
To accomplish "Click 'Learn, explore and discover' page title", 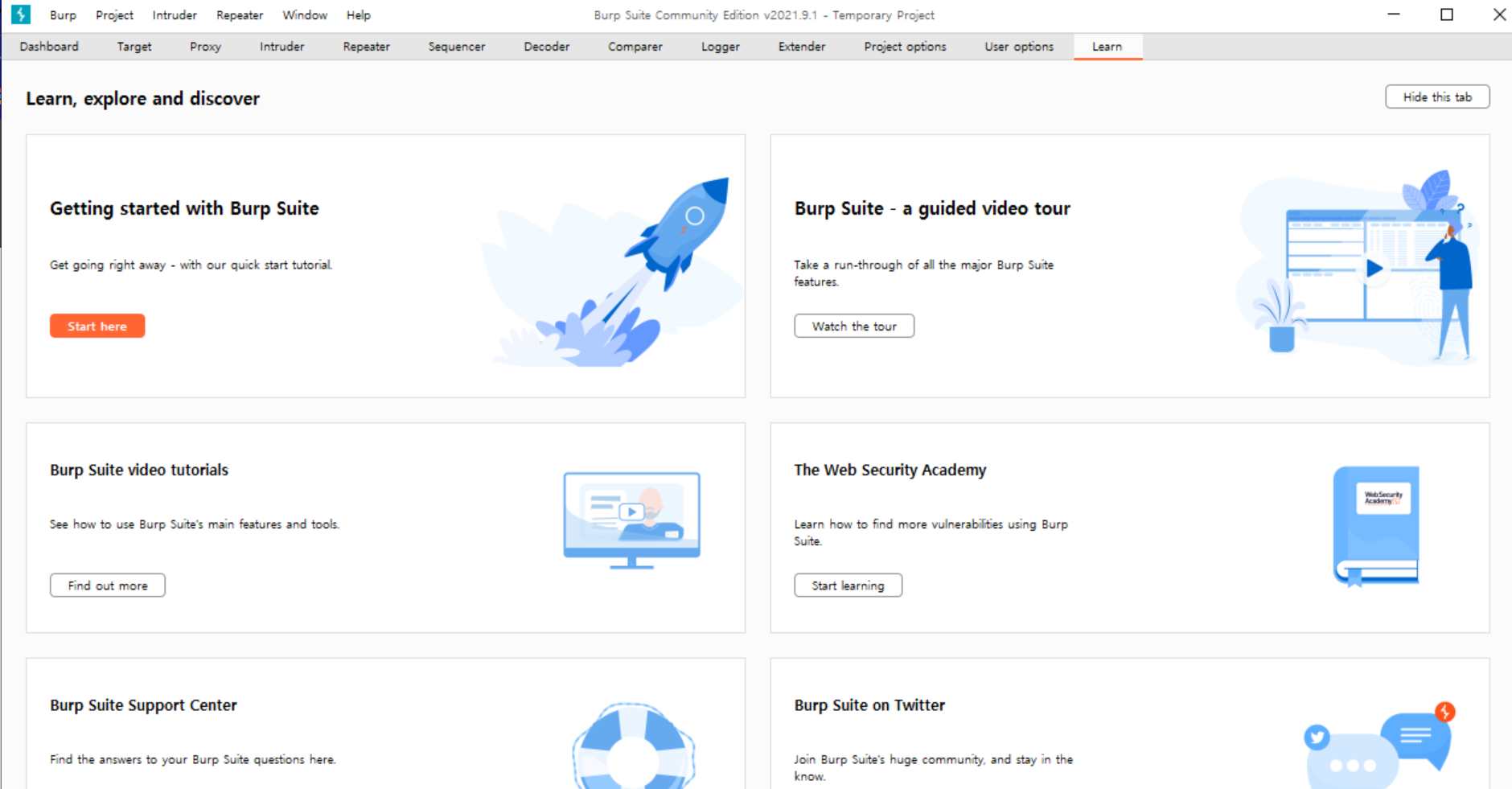I will [142, 98].
